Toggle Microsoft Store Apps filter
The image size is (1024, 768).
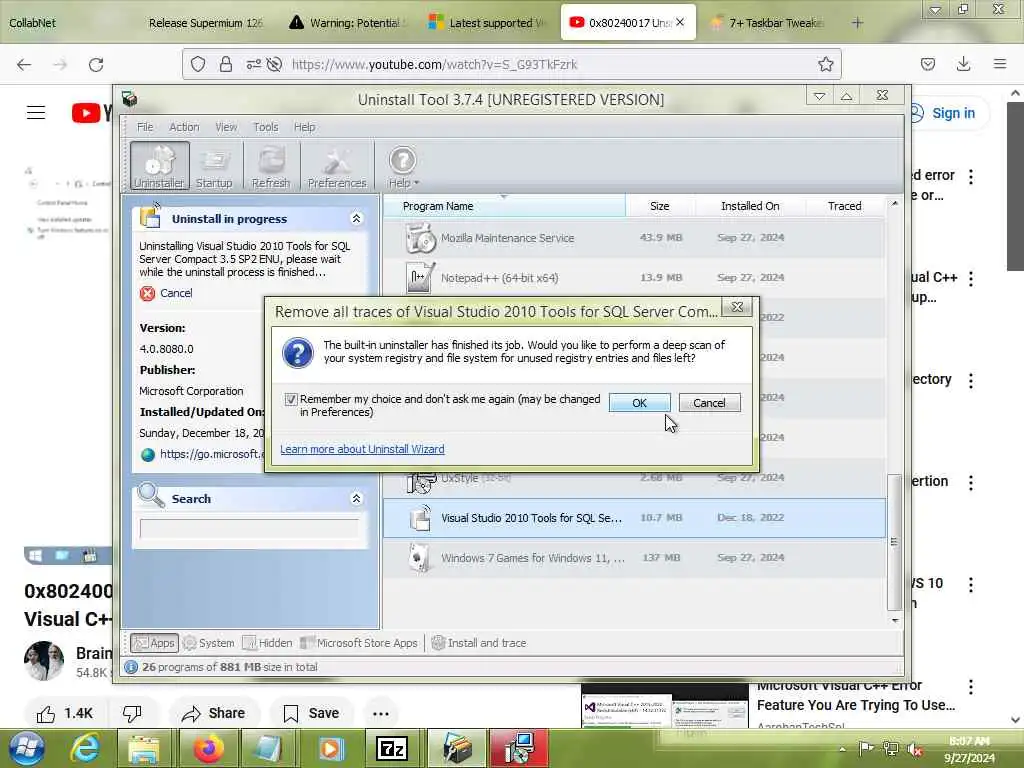(x=359, y=643)
